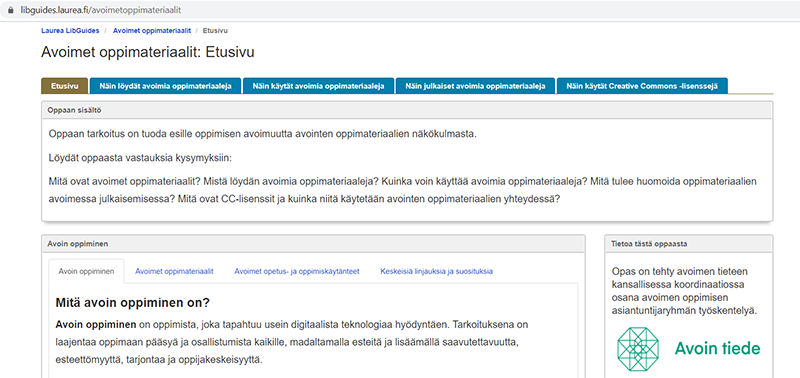Open Näin käytät Creative Commons -lisenssejä tab

[642, 86]
